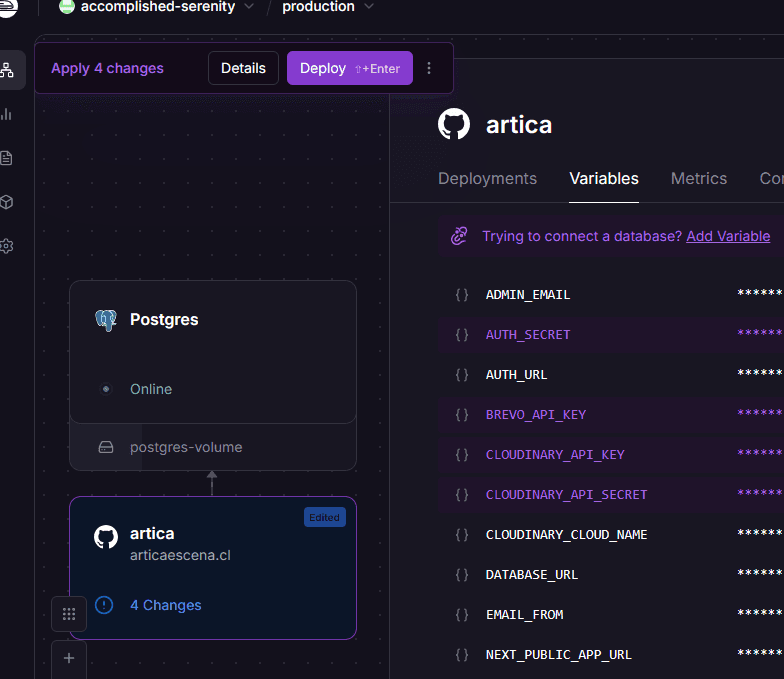Expand the accomplished-serenity project dropdown

click(249, 6)
